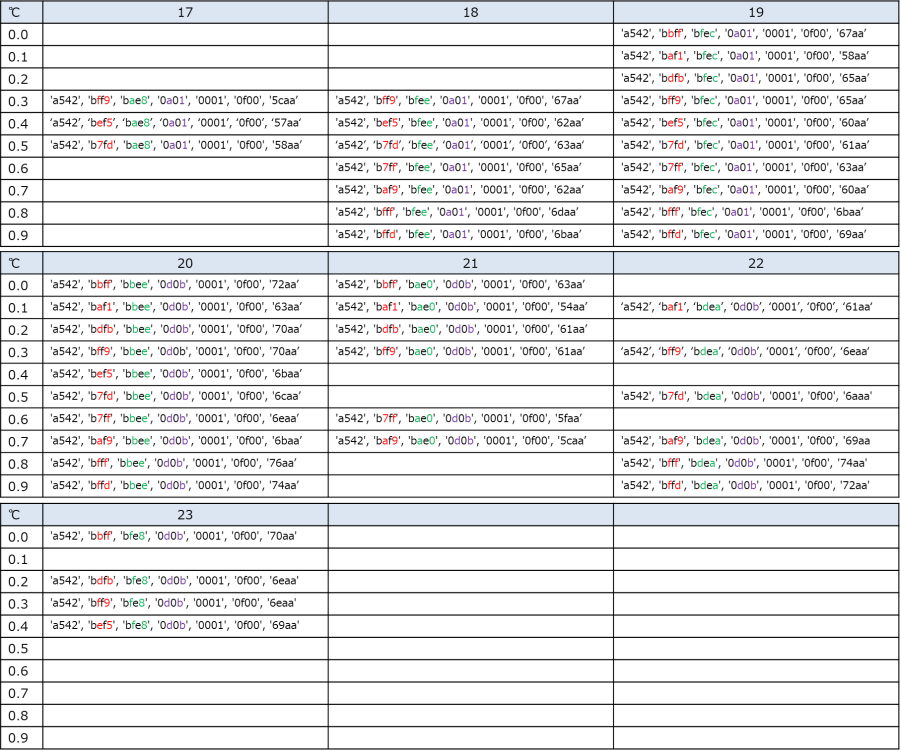This screenshot has width=901, height=753.
Task: Select the 21 column header cell
Action: pos(470,263)
